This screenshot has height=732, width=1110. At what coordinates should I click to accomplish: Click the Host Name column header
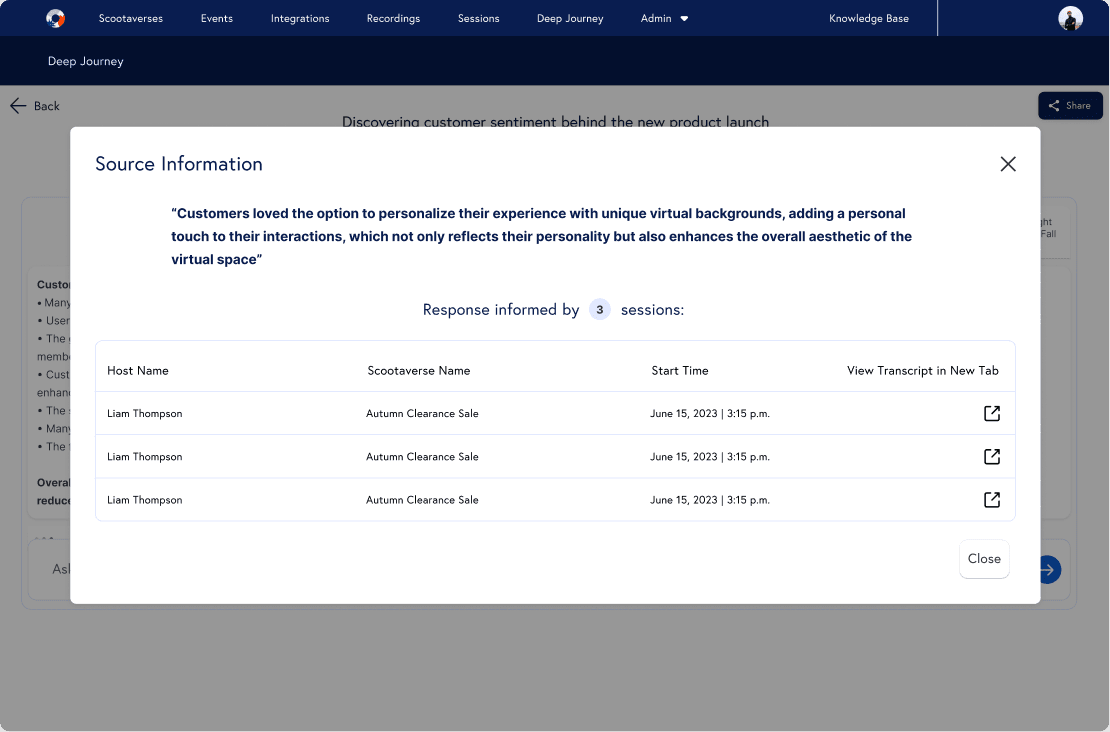pyautogui.click(x=138, y=370)
